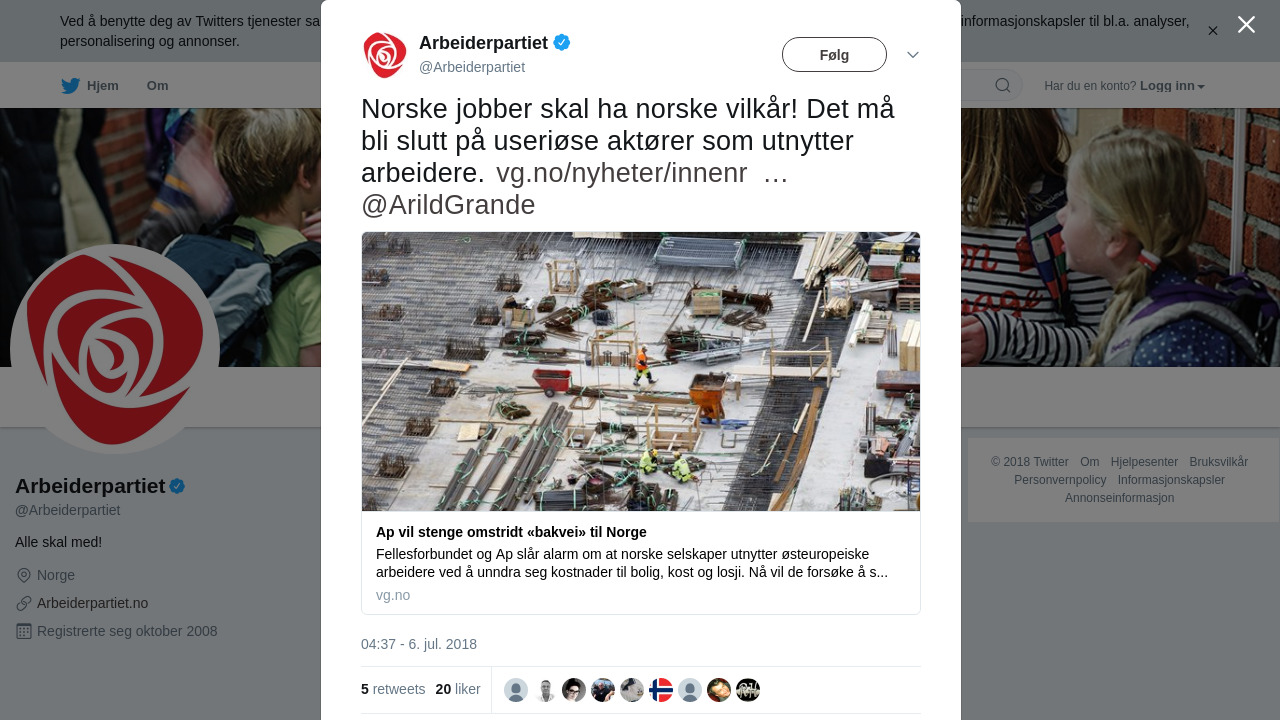View the 20 liker list
The height and width of the screenshot is (720, 1280).
click(x=458, y=689)
